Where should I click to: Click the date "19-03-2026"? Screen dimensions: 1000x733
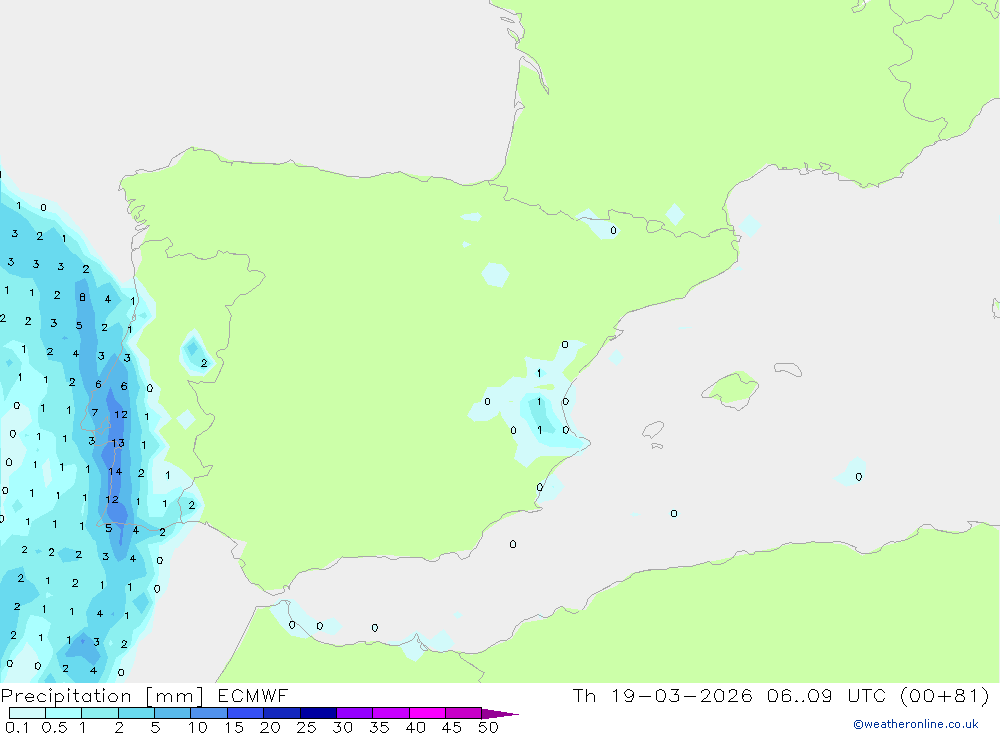681,695
